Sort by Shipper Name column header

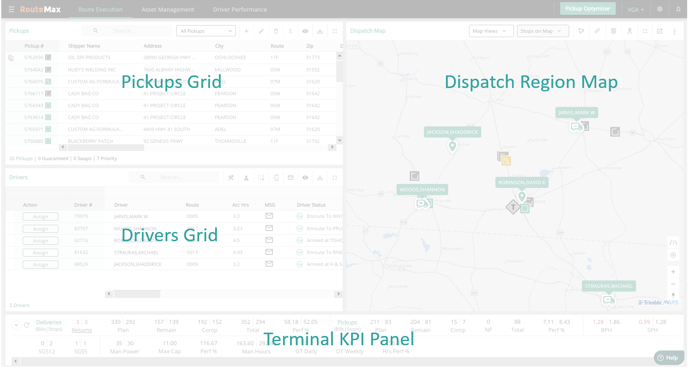pyautogui.click(x=84, y=46)
